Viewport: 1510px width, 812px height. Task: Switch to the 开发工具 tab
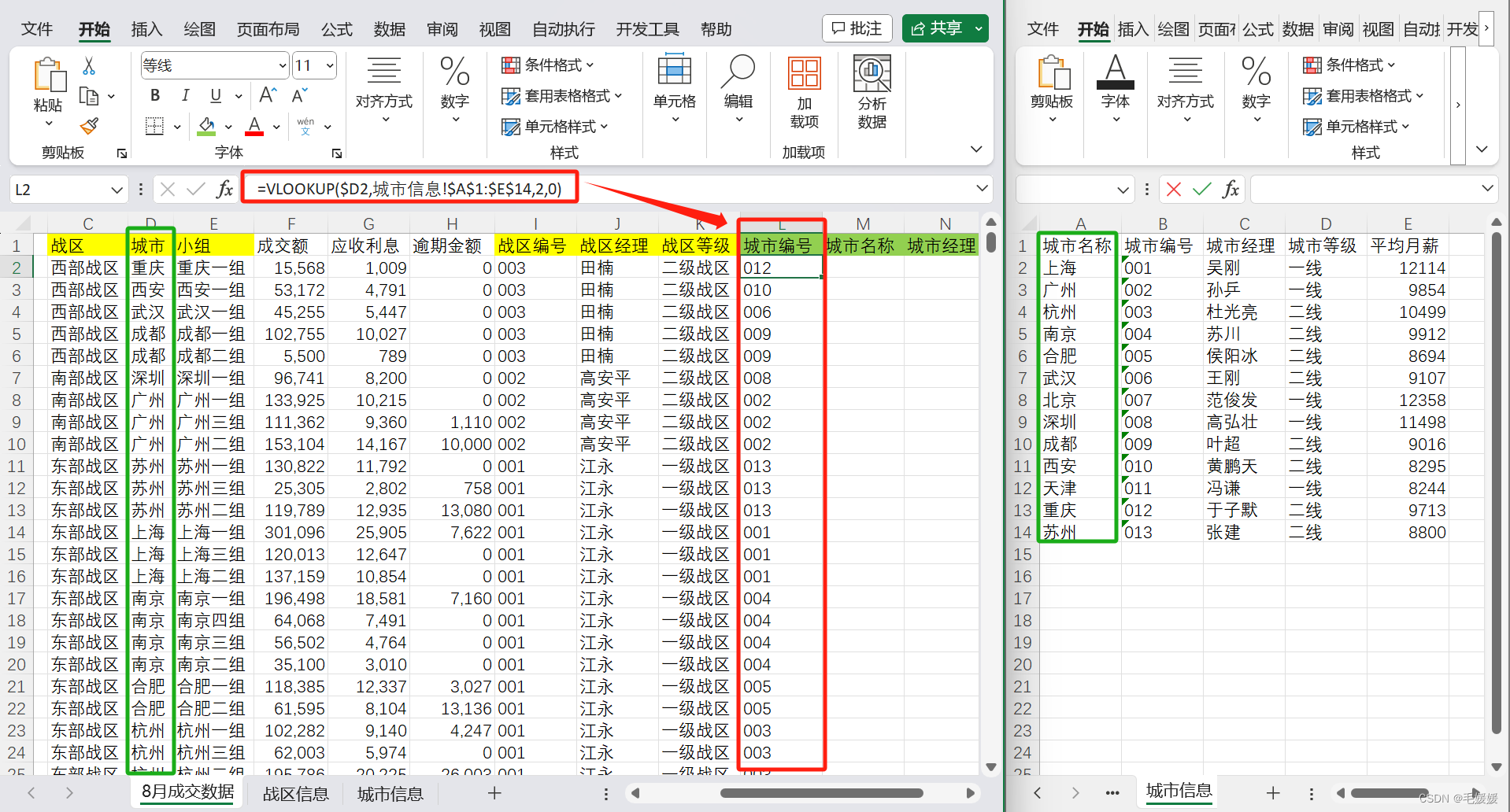click(647, 29)
